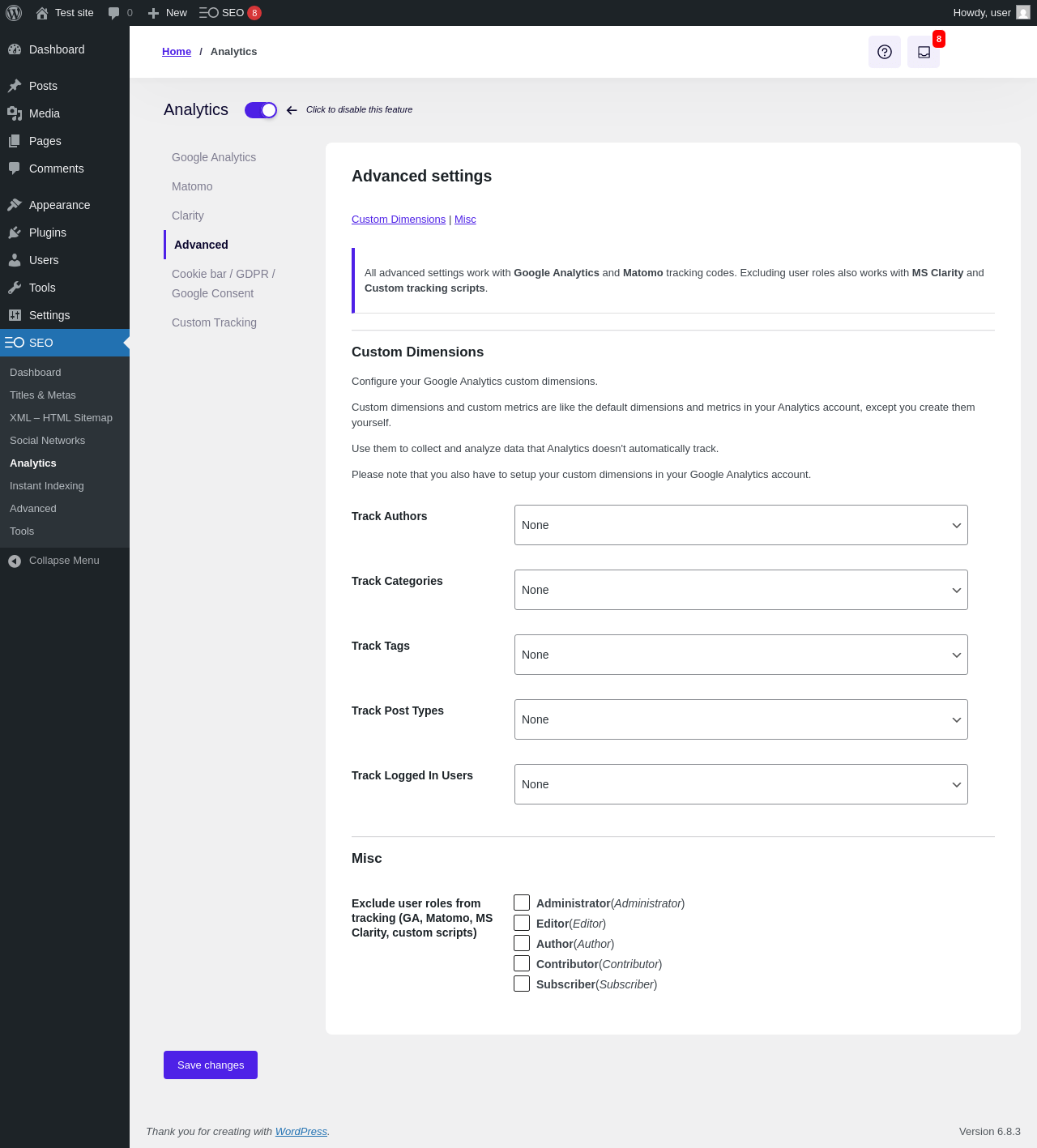Click the comments bubble in admin bar
The width and height of the screenshot is (1037, 1148).
[x=114, y=13]
